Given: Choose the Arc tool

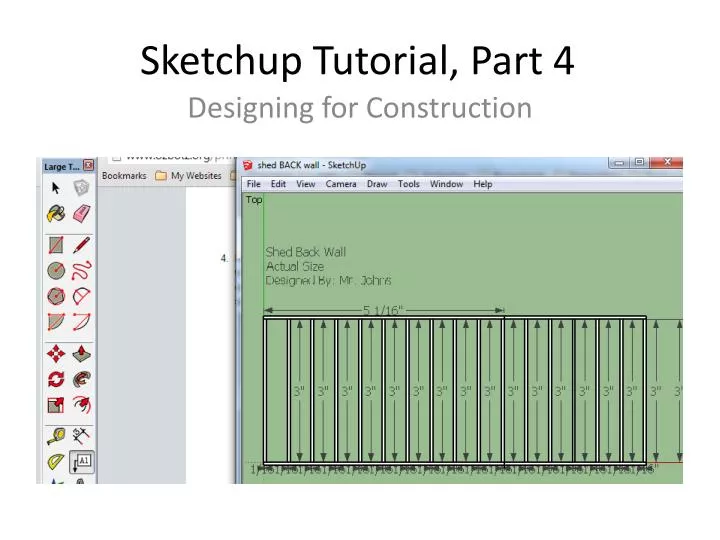Looking at the screenshot, I should pyautogui.click(x=81, y=296).
